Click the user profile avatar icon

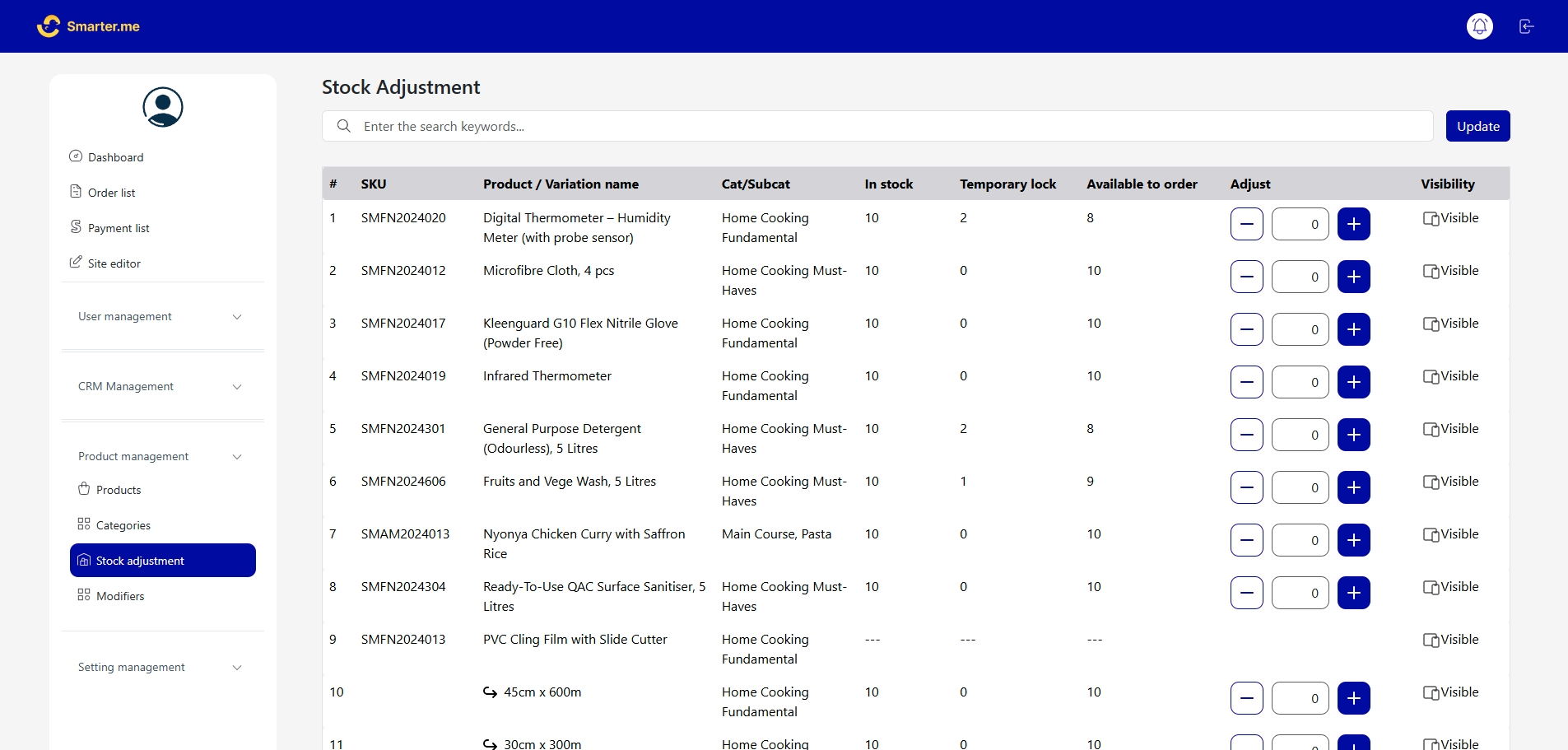(163, 107)
